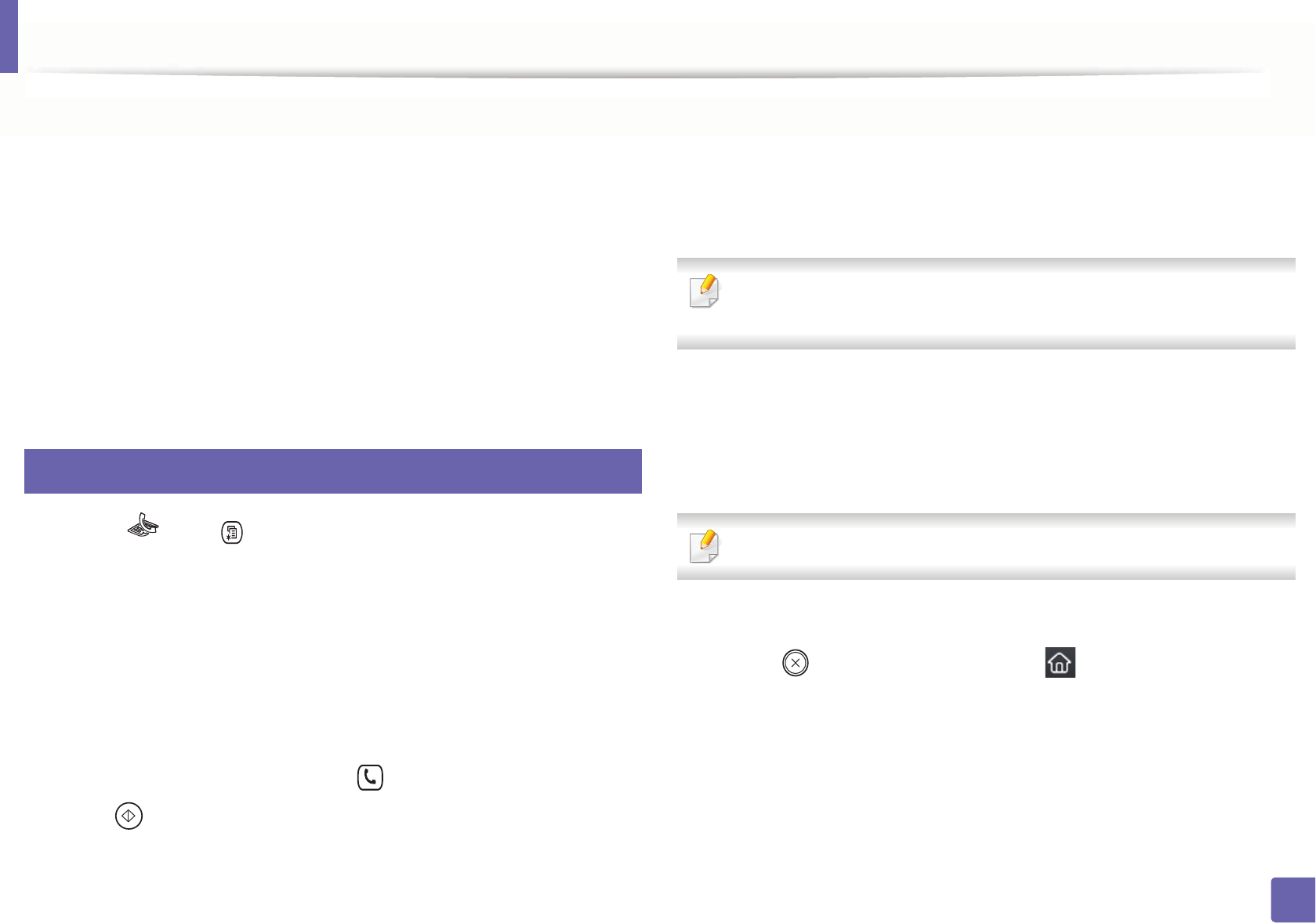Viewport: 1316px width, 923px height.
Task: Click the purple page number box
Action: pyautogui.click(x=1291, y=899)
